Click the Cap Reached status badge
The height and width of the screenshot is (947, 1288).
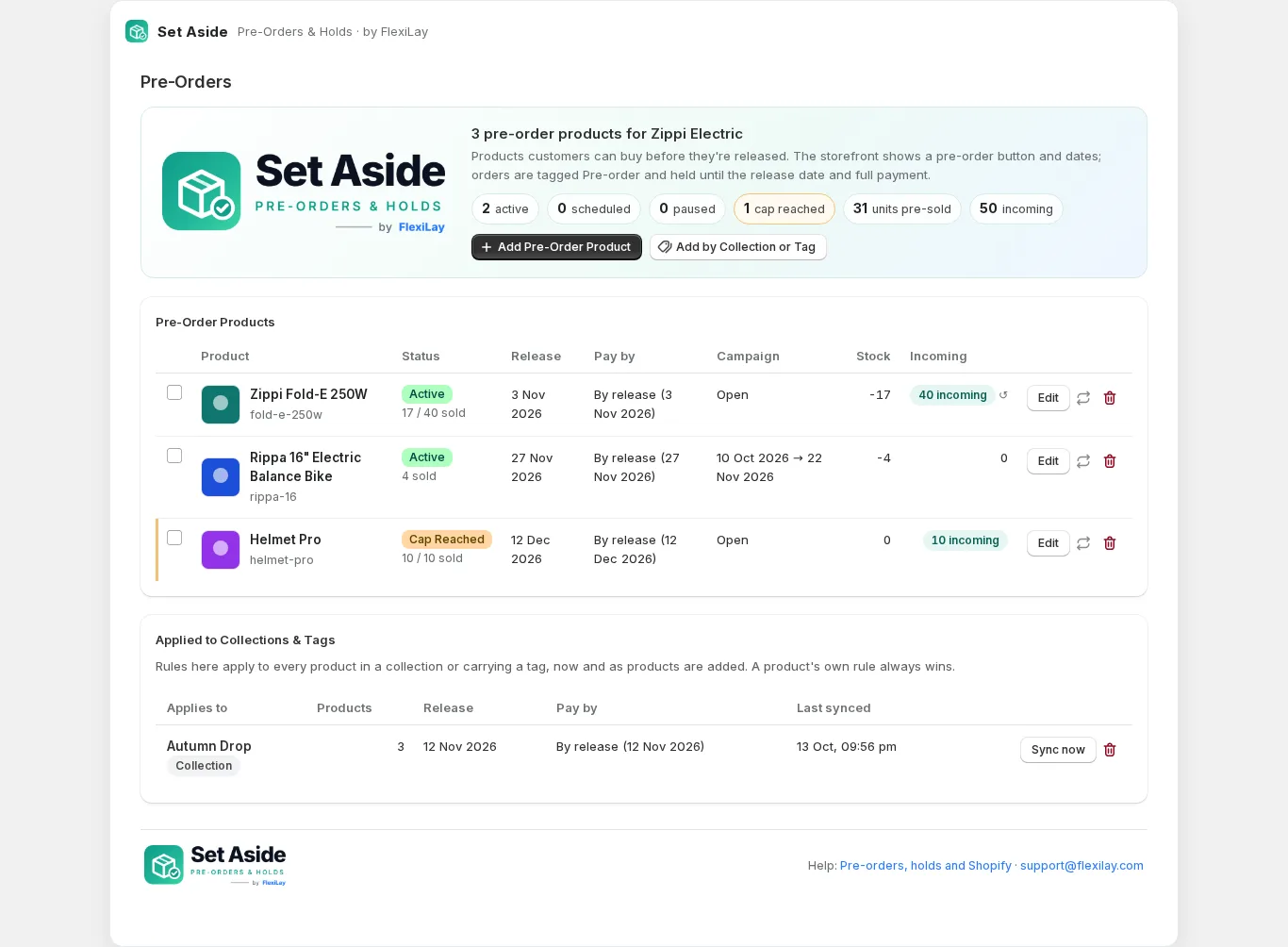coord(447,540)
